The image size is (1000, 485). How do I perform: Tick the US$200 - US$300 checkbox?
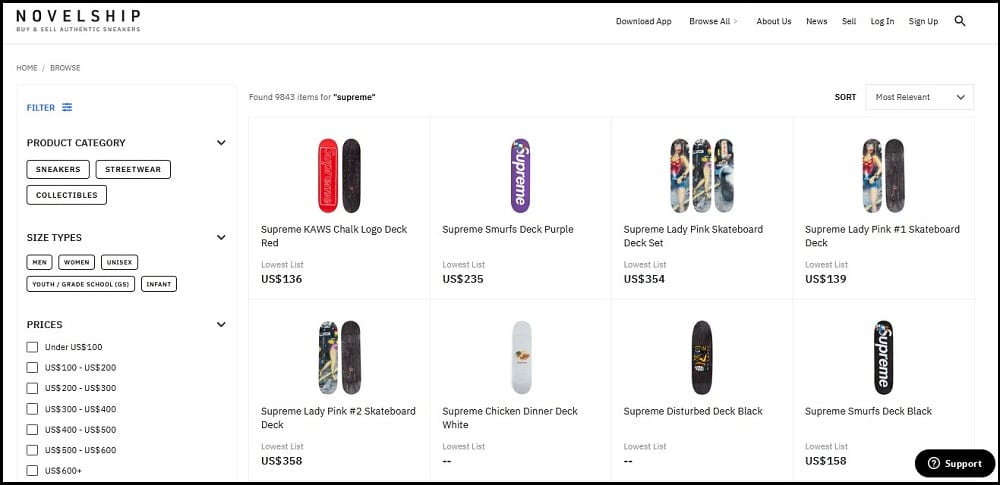[32, 388]
